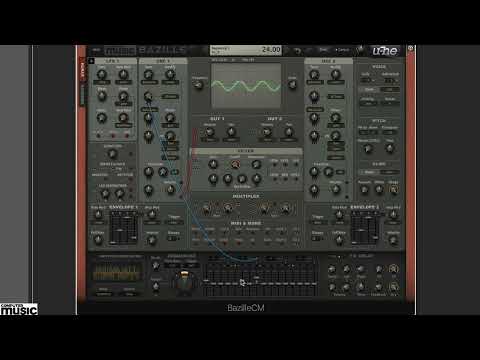Click the Mode selector under the mapping generator
Viewport: 480px width, 360px height.
click(x=104, y=294)
